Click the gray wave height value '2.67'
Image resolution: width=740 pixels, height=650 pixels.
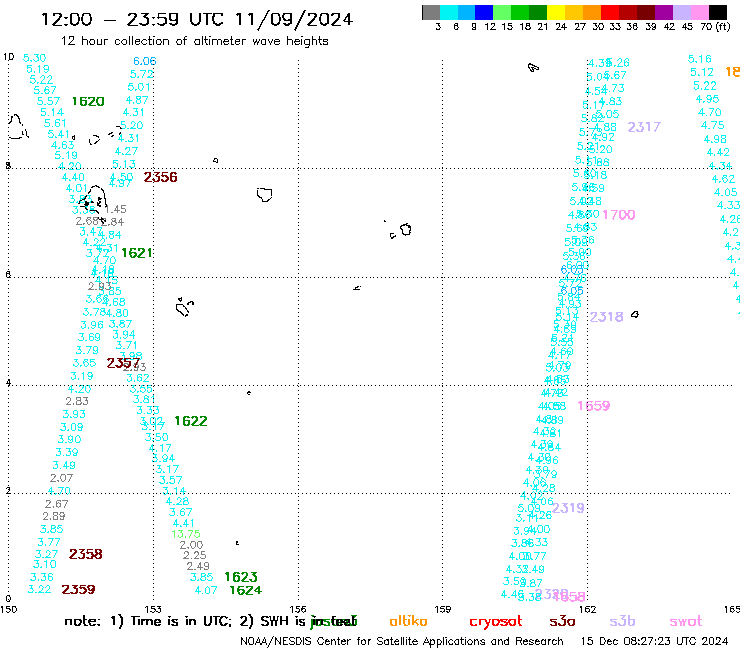click(57, 504)
